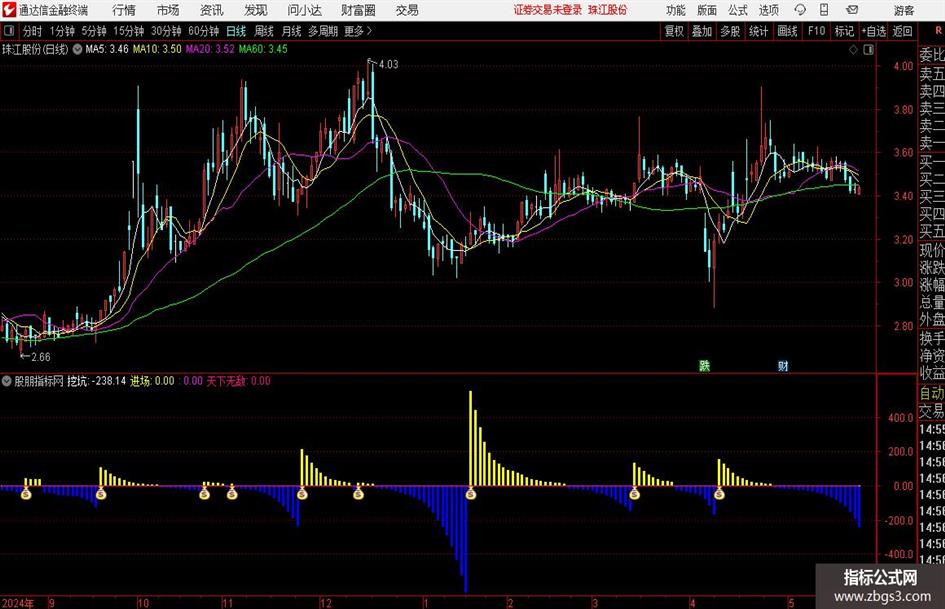Switch to the 1分钟 period tab
The width and height of the screenshot is (945, 609).
(x=62, y=31)
